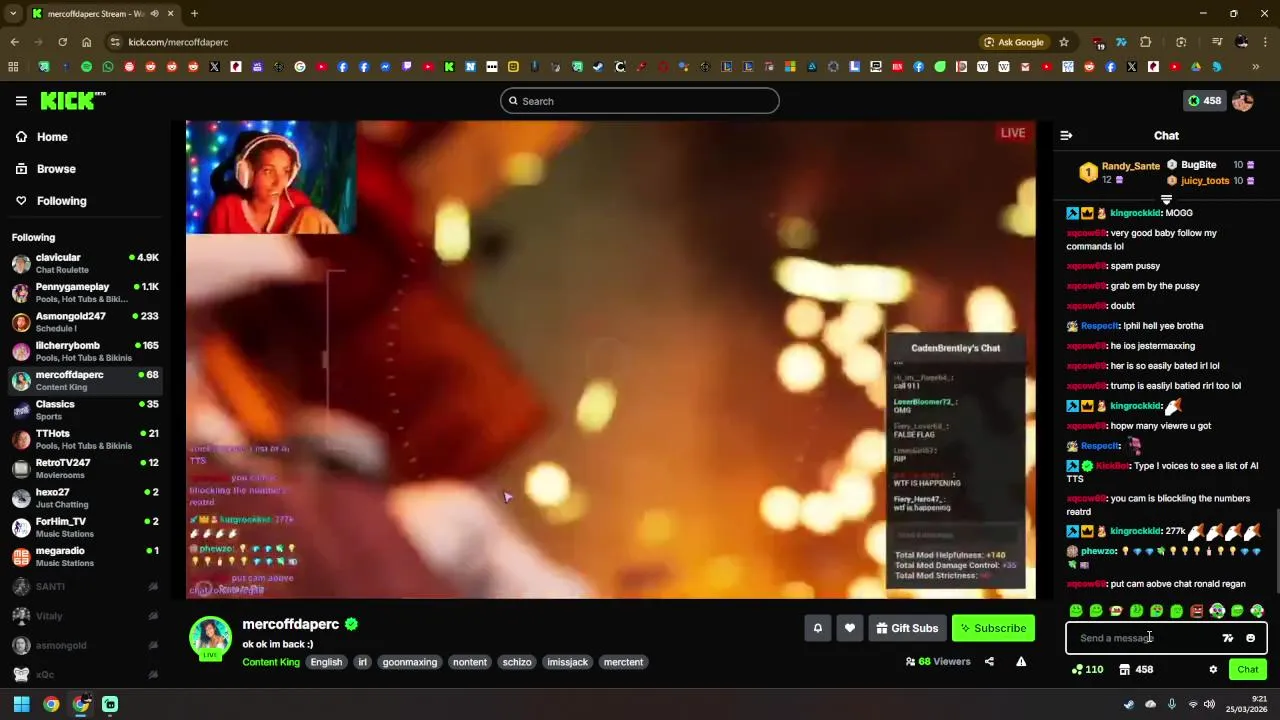Open the user profile avatar menu
The image size is (1280, 720).
(1243, 101)
